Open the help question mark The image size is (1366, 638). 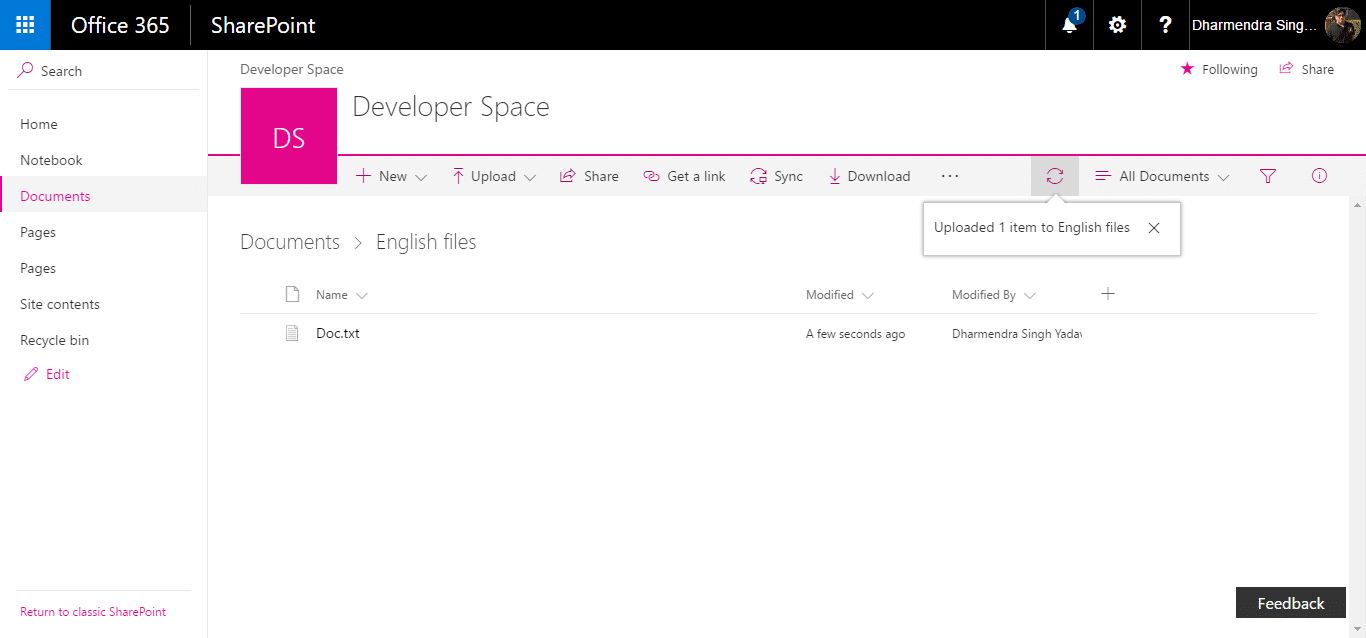tap(1165, 25)
